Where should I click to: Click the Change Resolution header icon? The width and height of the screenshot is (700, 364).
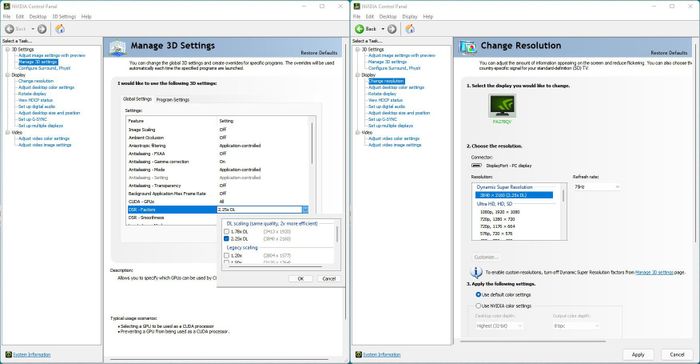point(468,47)
